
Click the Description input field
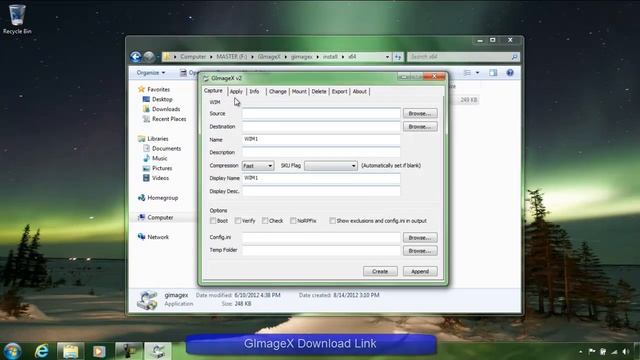[x=321, y=152]
